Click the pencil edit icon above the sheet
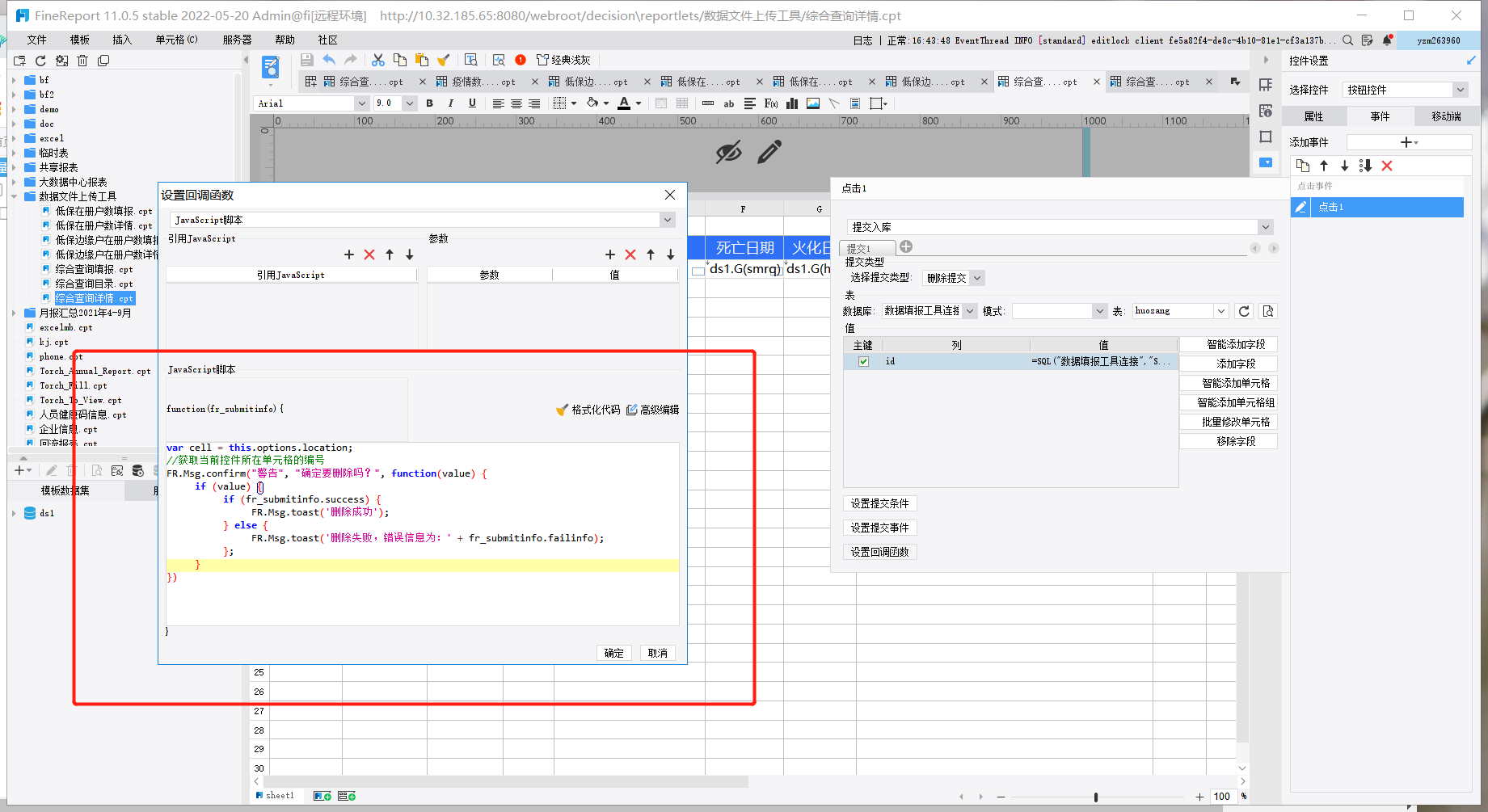The width and height of the screenshot is (1488, 812). pyautogui.click(x=769, y=151)
